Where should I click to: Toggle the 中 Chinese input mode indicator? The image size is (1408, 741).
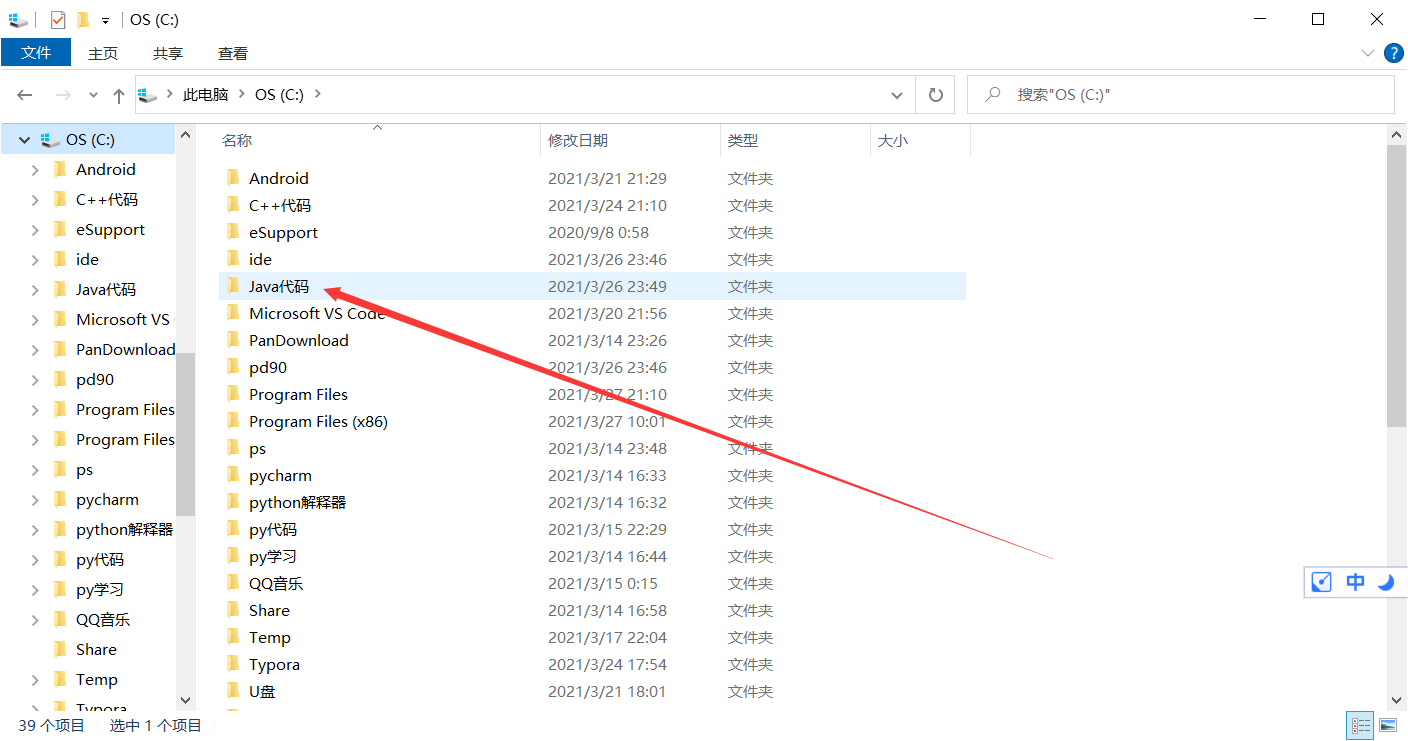click(x=1355, y=582)
